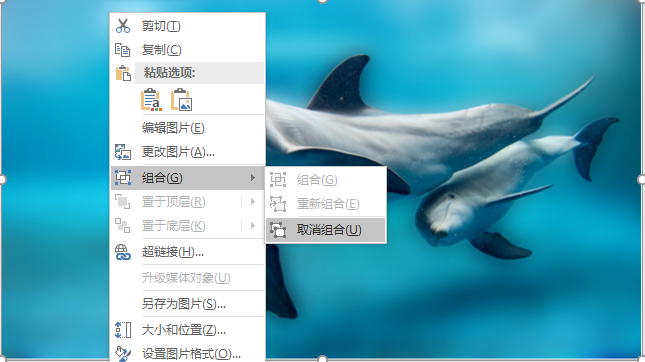Click the Copy icon beside 复制(C)
The height and width of the screenshot is (362, 645).
[123, 50]
